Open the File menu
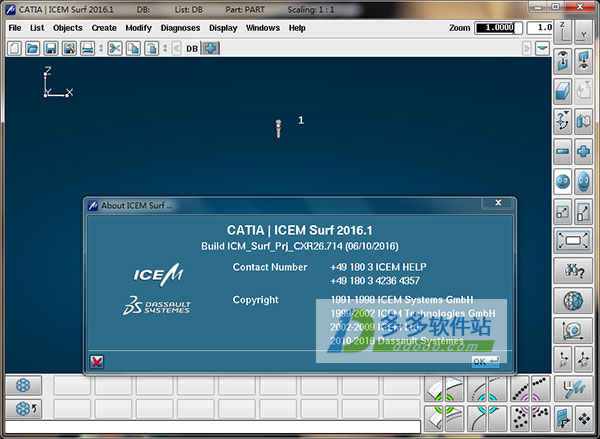 [x=15, y=28]
